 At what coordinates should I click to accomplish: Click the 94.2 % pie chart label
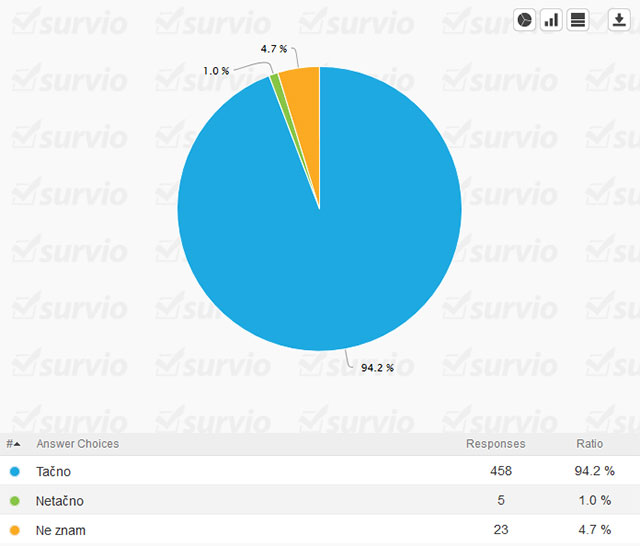pyautogui.click(x=377, y=368)
